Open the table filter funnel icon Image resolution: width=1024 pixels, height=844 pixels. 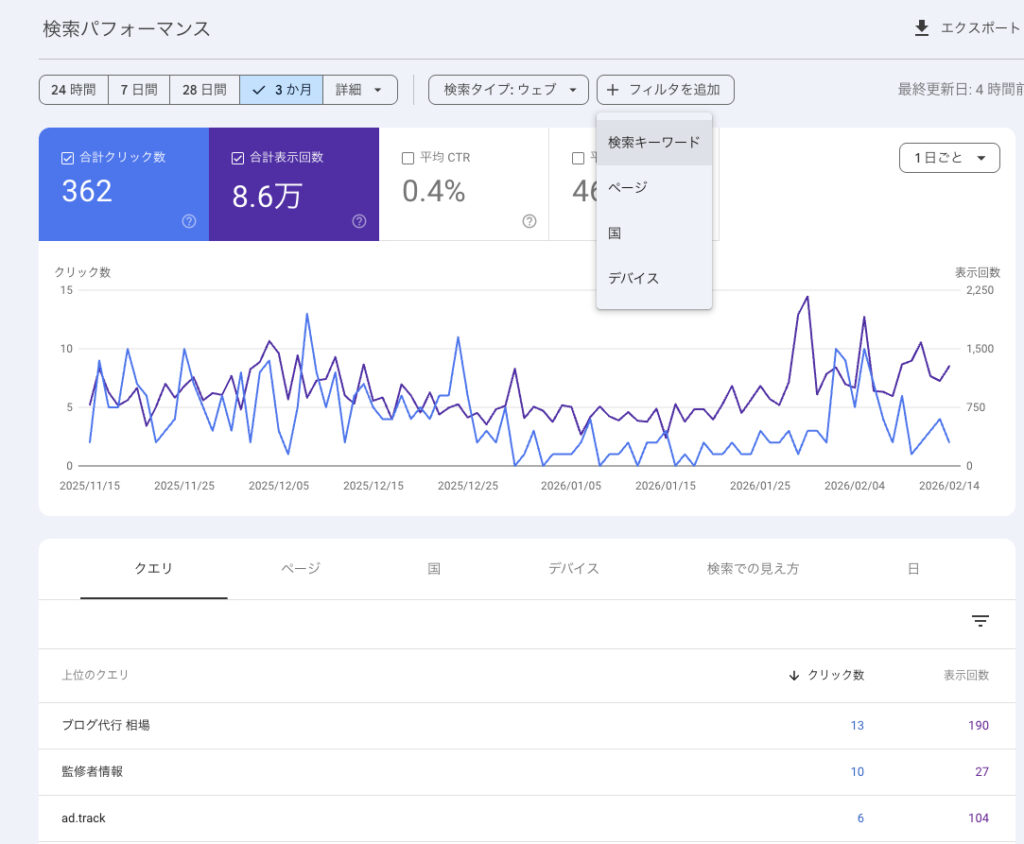[x=980, y=621]
